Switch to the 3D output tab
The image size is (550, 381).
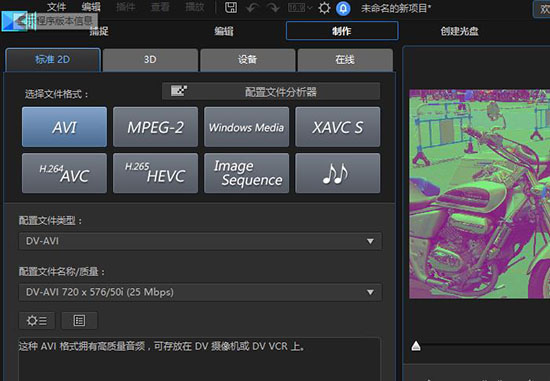click(150, 60)
